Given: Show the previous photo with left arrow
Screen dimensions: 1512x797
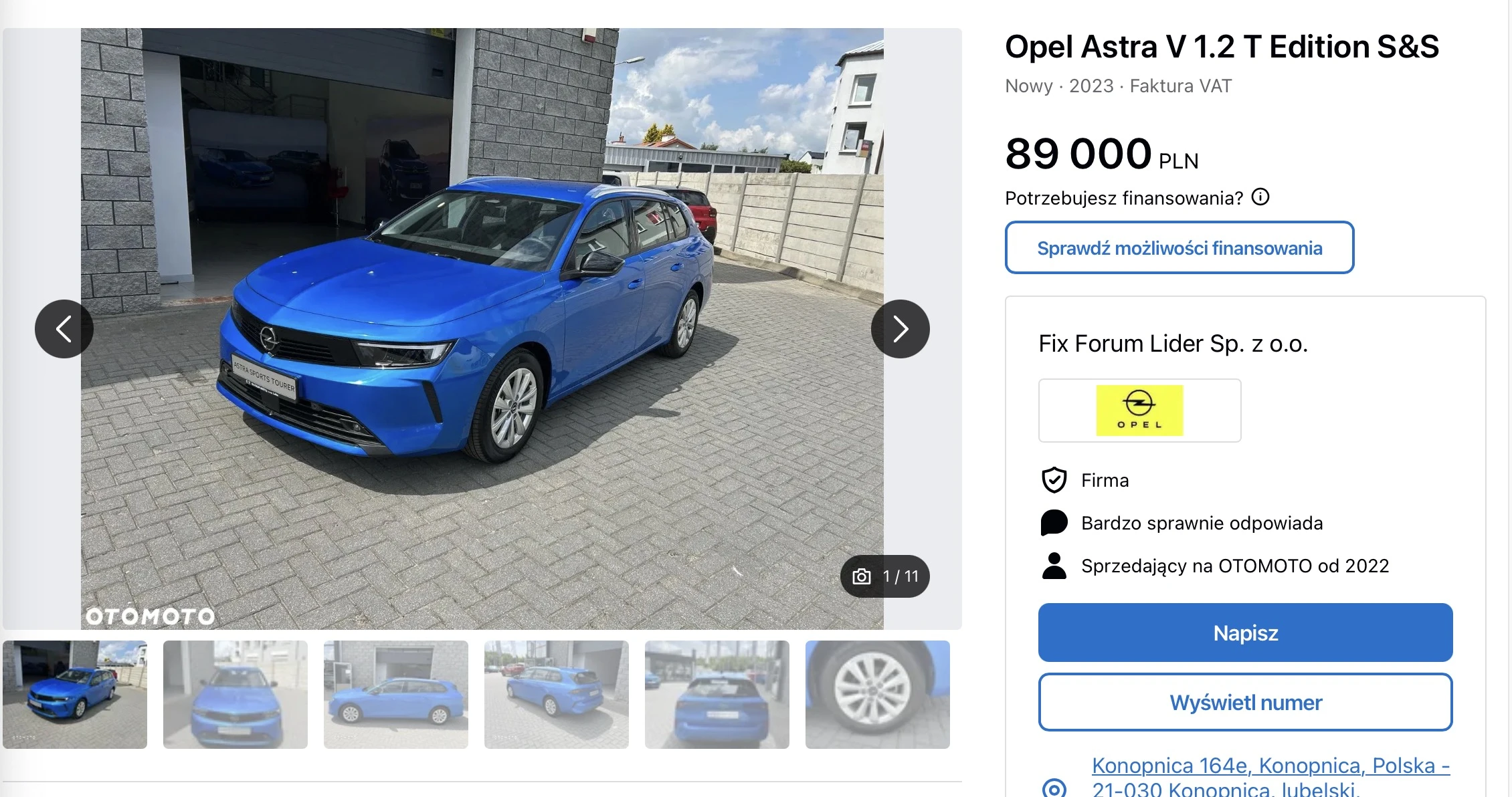Looking at the screenshot, I should pos(64,329).
